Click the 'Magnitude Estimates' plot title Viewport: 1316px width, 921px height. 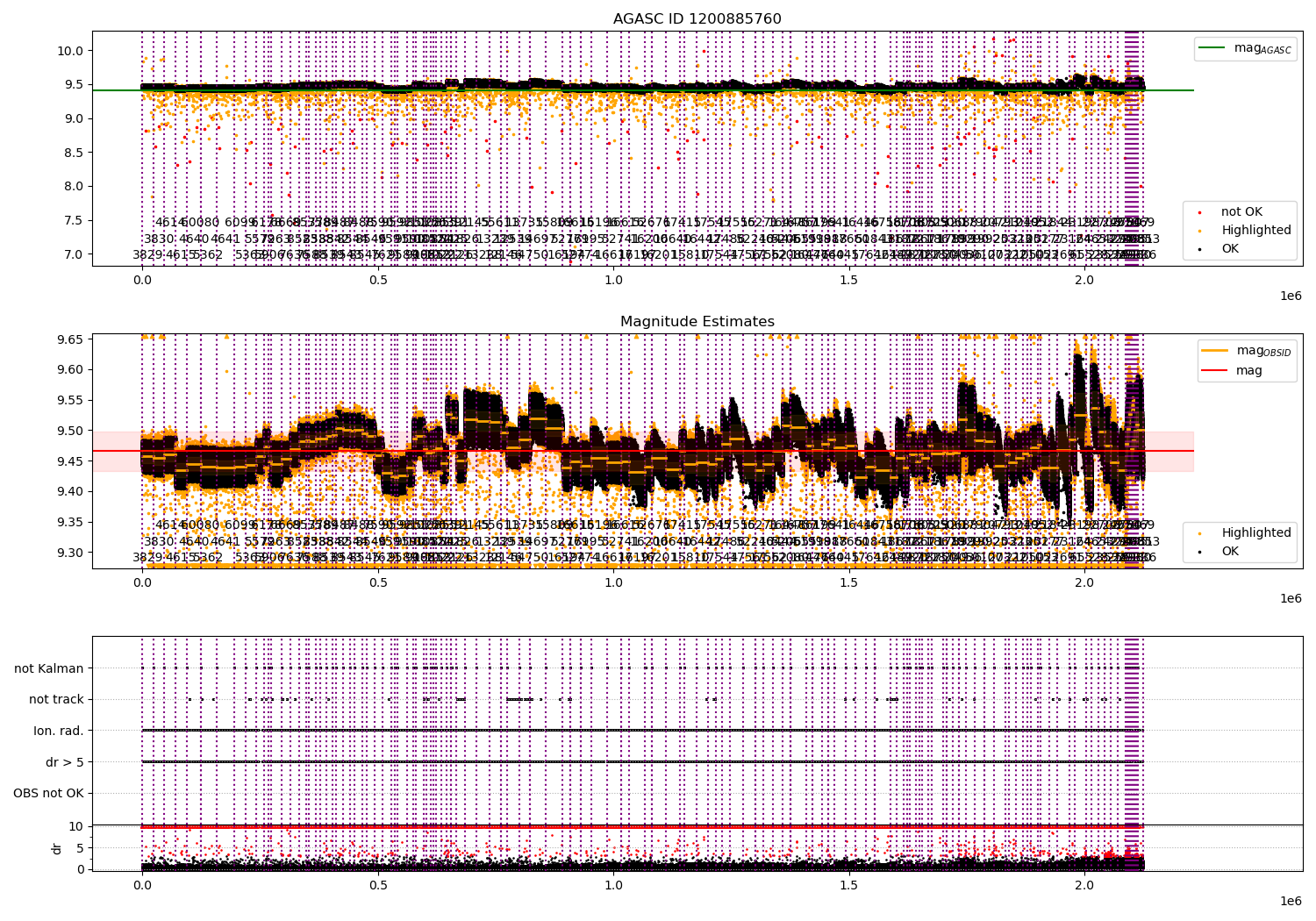[697, 322]
